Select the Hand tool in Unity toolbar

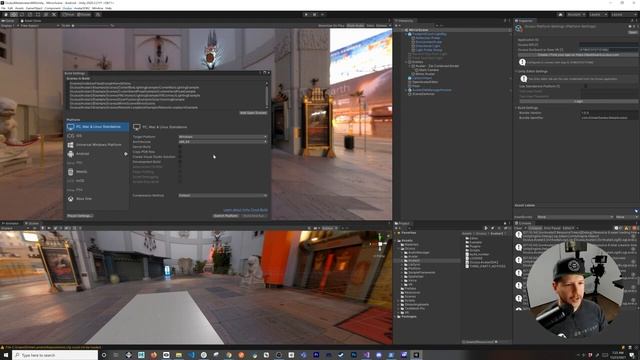tap(6, 14)
